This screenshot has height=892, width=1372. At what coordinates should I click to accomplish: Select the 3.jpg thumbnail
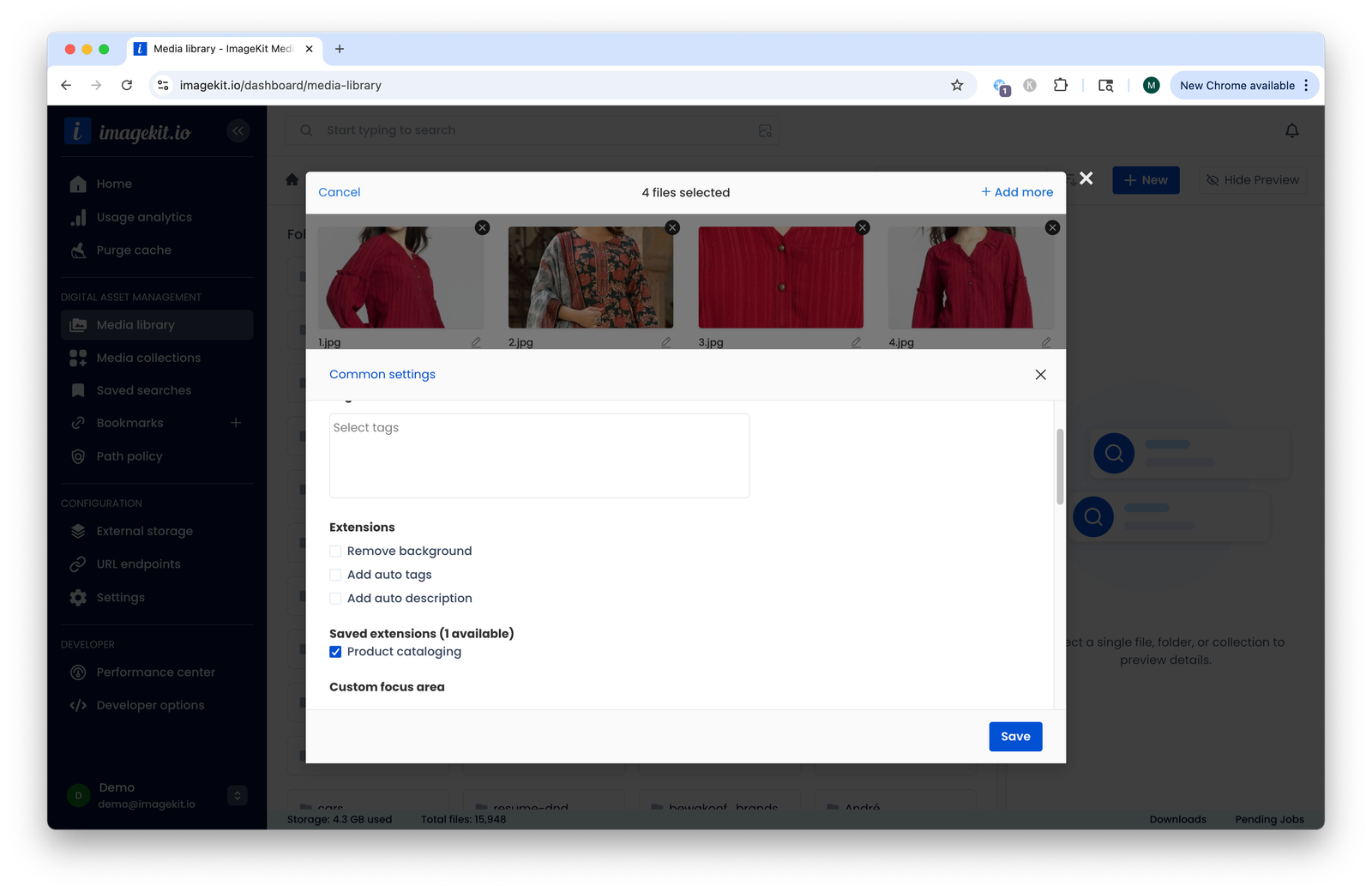point(780,277)
